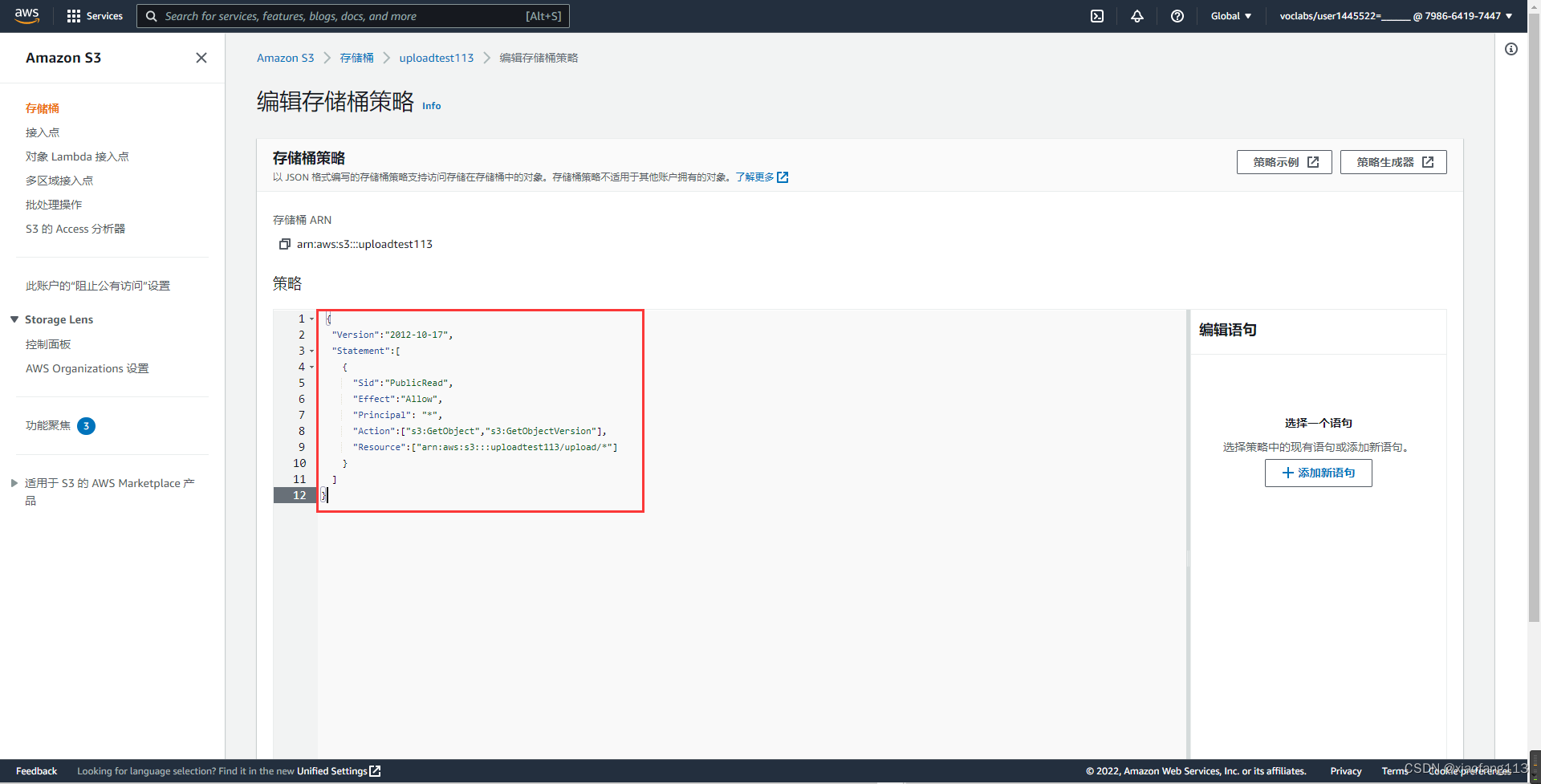Click the Unified Settings external icon

coord(375,771)
